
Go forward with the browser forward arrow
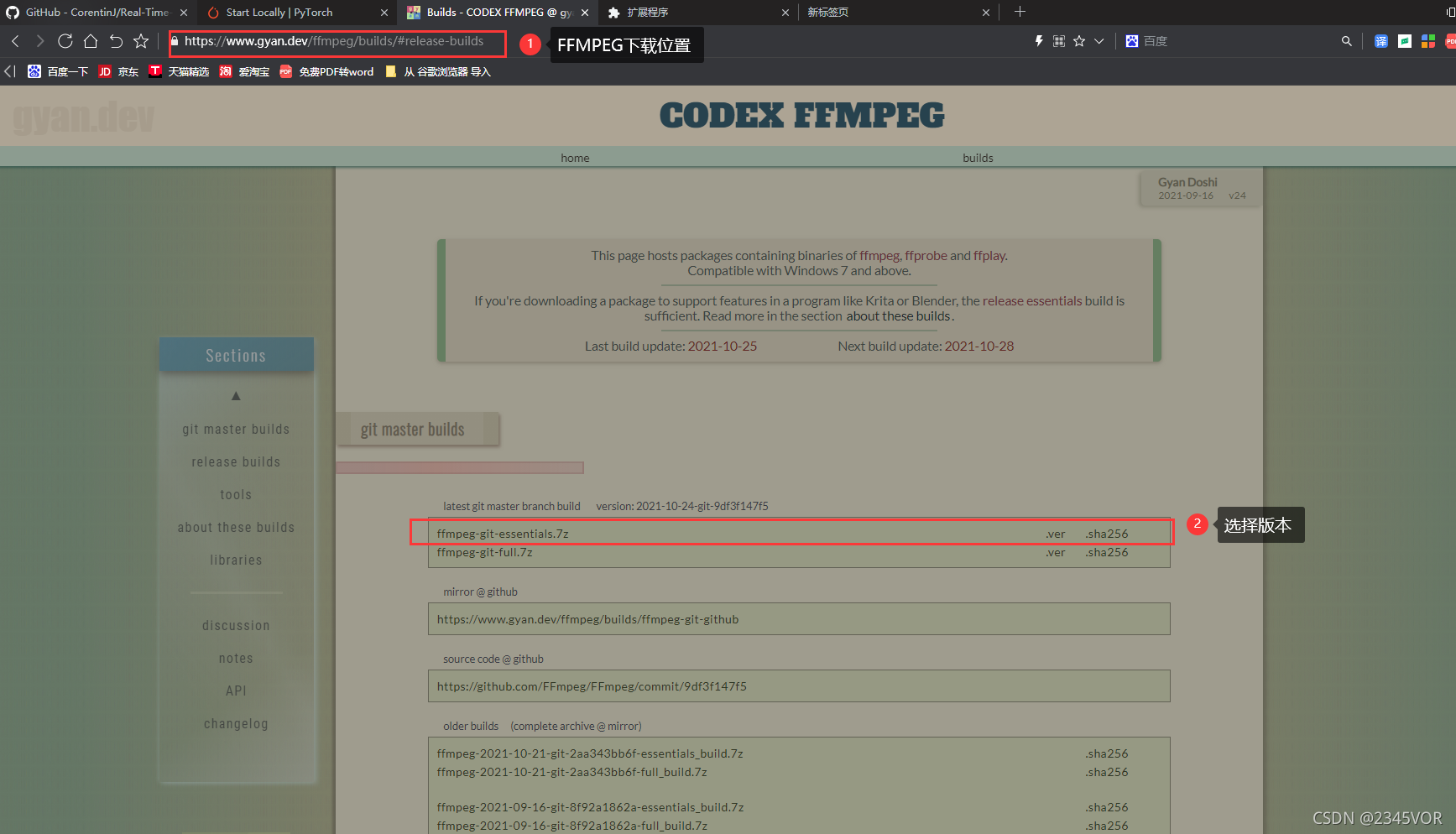coord(39,41)
